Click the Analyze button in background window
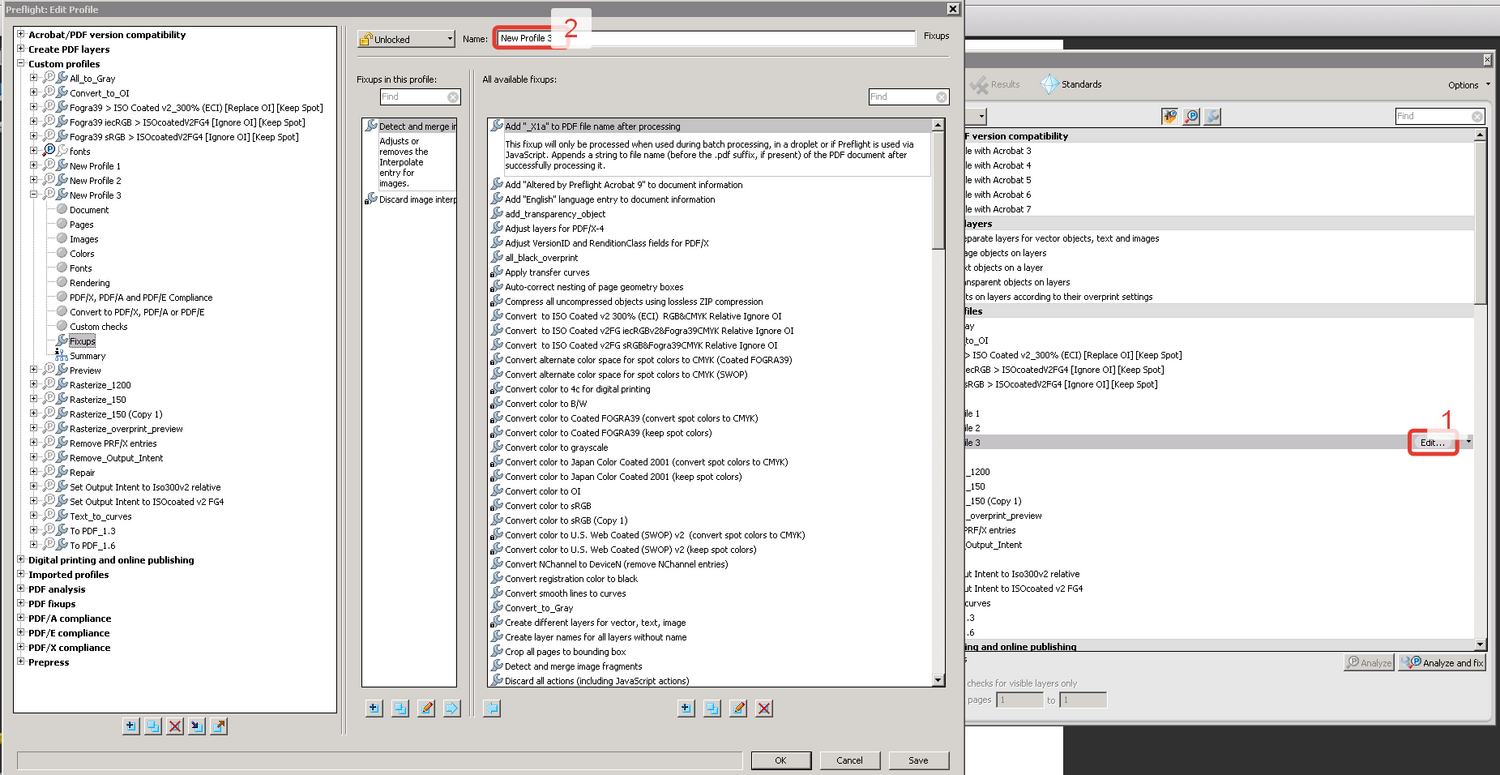This screenshot has width=1500, height=775. click(x=1368, y=662)
